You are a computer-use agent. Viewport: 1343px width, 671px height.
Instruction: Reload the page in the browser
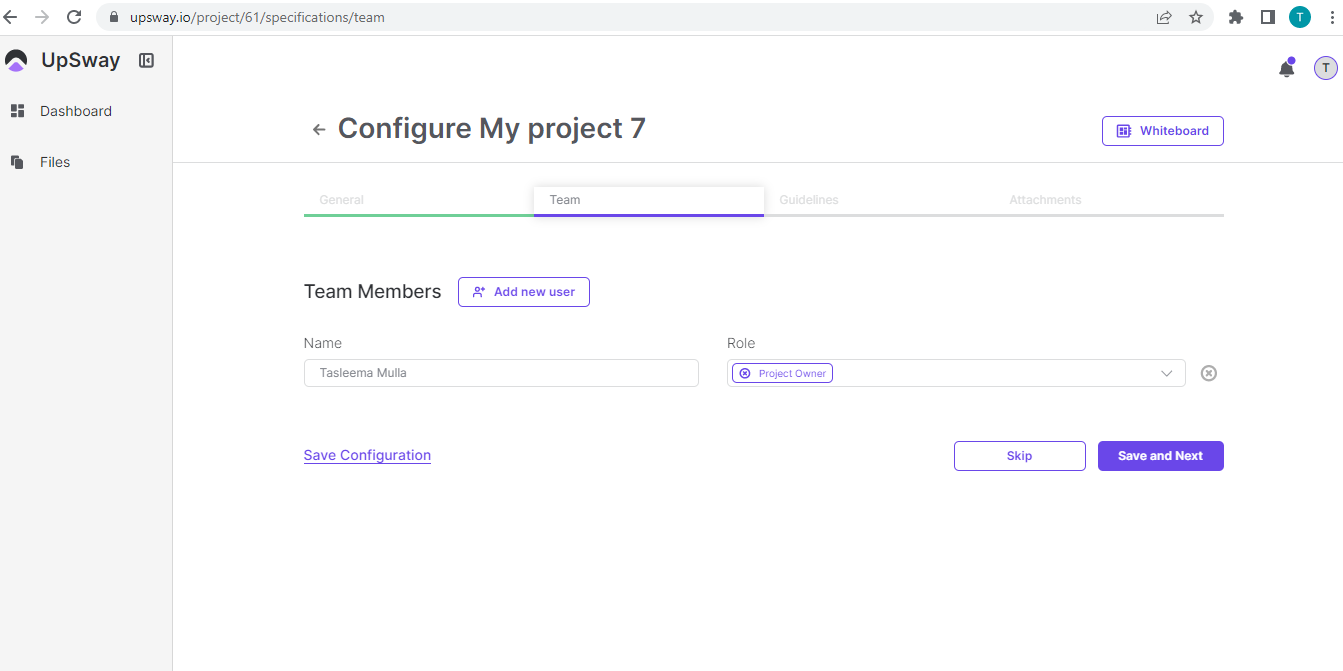pos(74,17)
